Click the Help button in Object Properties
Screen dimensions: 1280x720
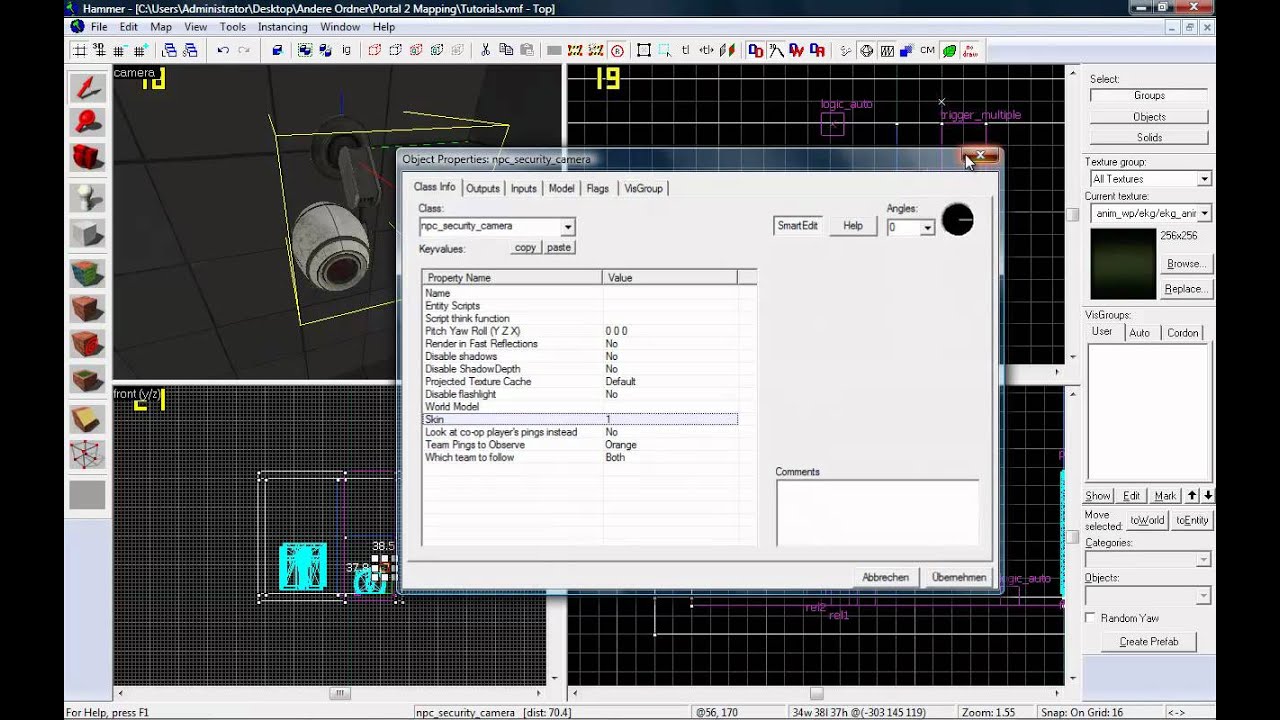(852, 226)
